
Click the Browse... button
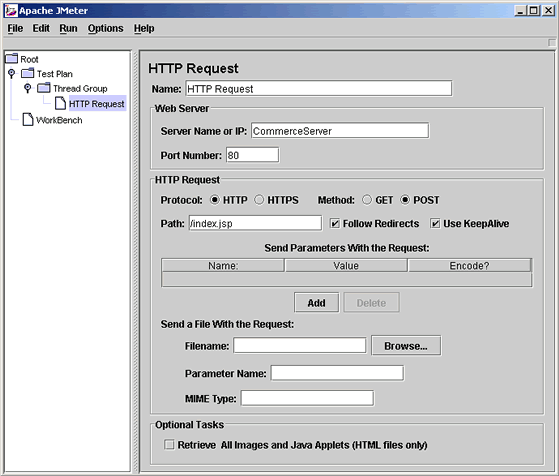click(x=406, y=346)
